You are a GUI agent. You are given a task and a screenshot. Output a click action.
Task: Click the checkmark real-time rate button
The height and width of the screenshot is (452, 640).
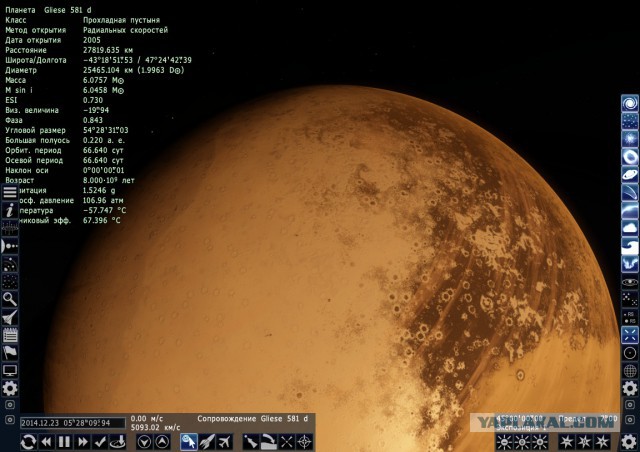(100, 442)
